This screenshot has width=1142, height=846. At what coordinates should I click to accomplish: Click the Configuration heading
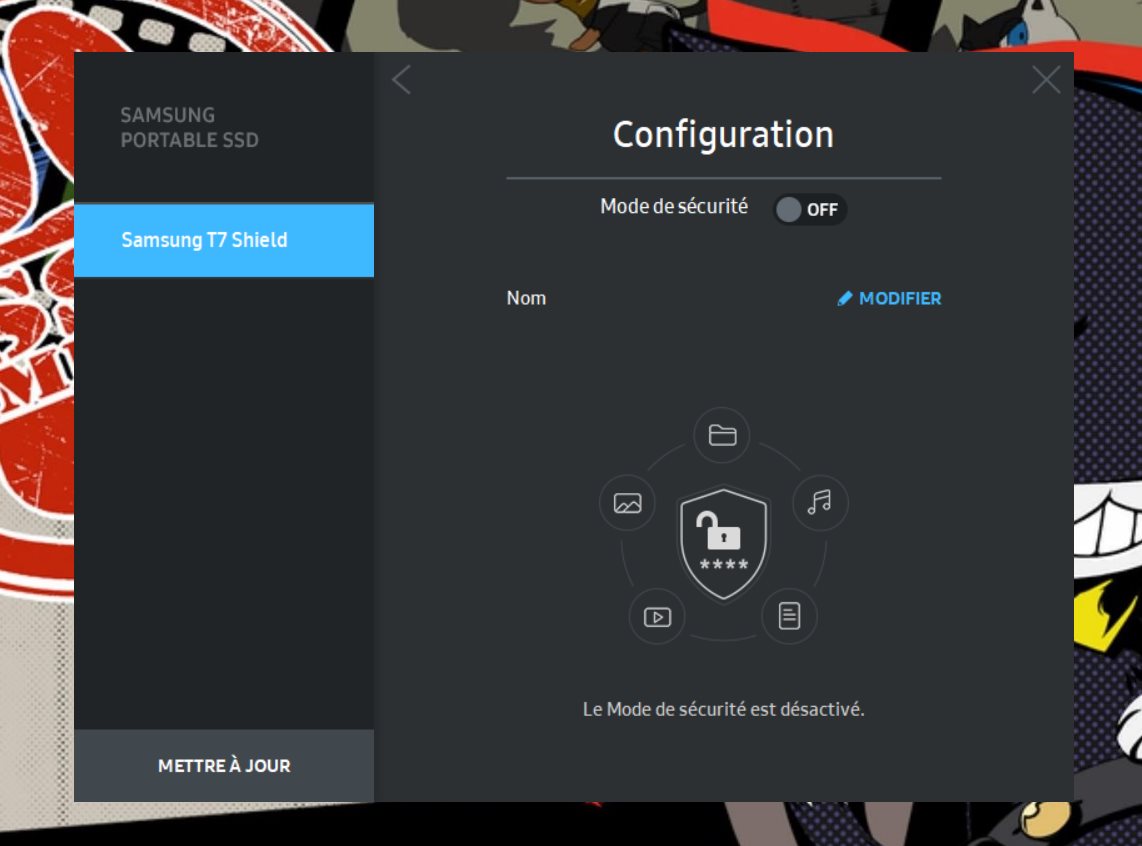tap(723, 135)
